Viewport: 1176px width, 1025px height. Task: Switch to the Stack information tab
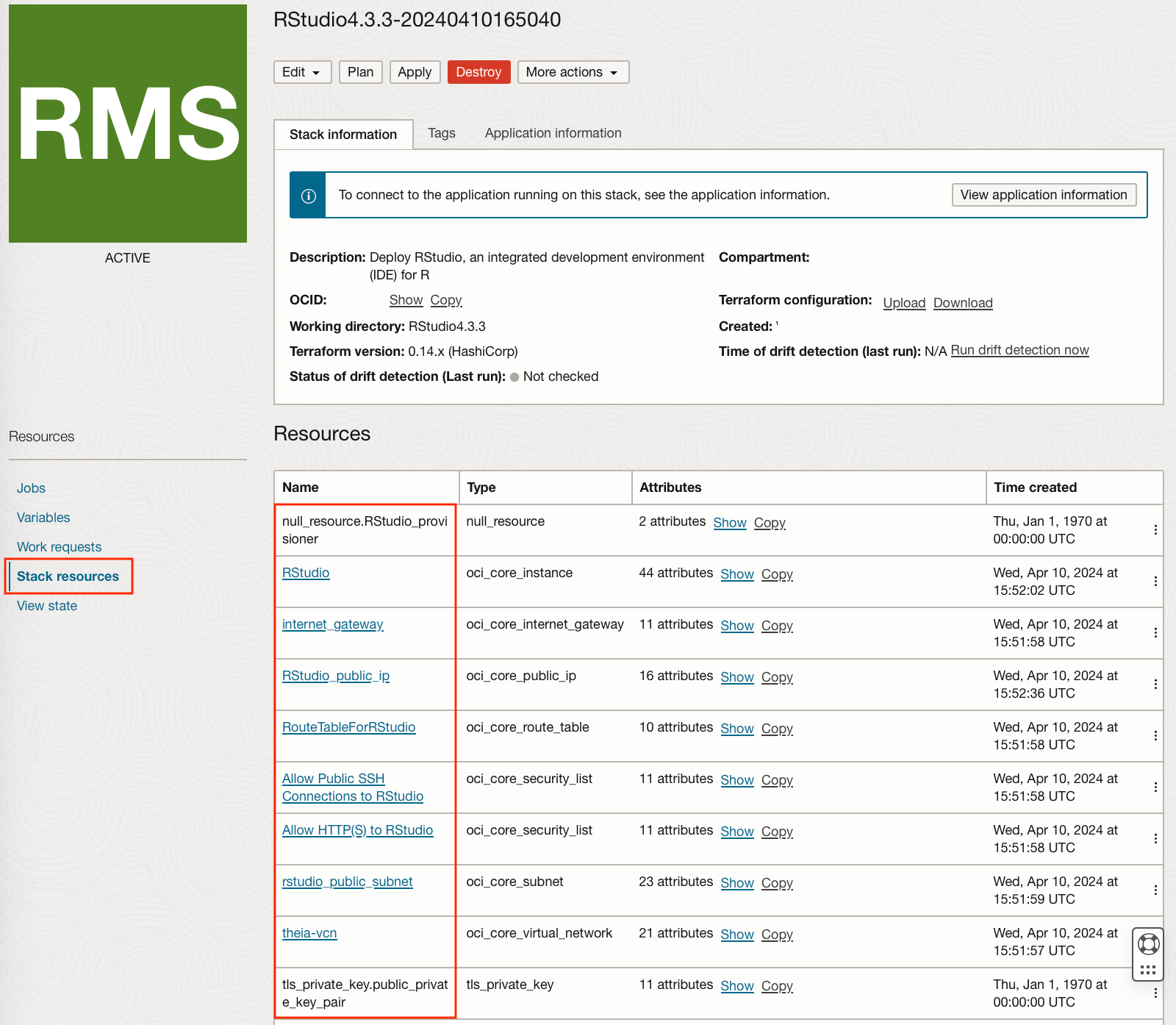coord(343,135)
